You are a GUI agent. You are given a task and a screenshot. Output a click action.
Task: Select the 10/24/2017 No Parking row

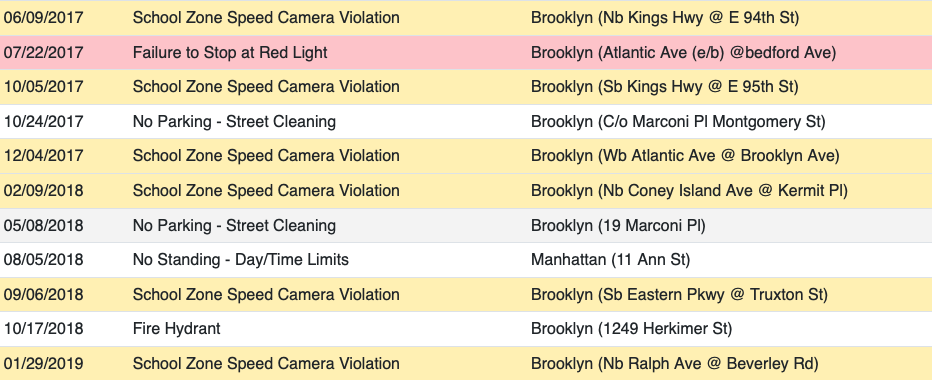coord(466,121)
